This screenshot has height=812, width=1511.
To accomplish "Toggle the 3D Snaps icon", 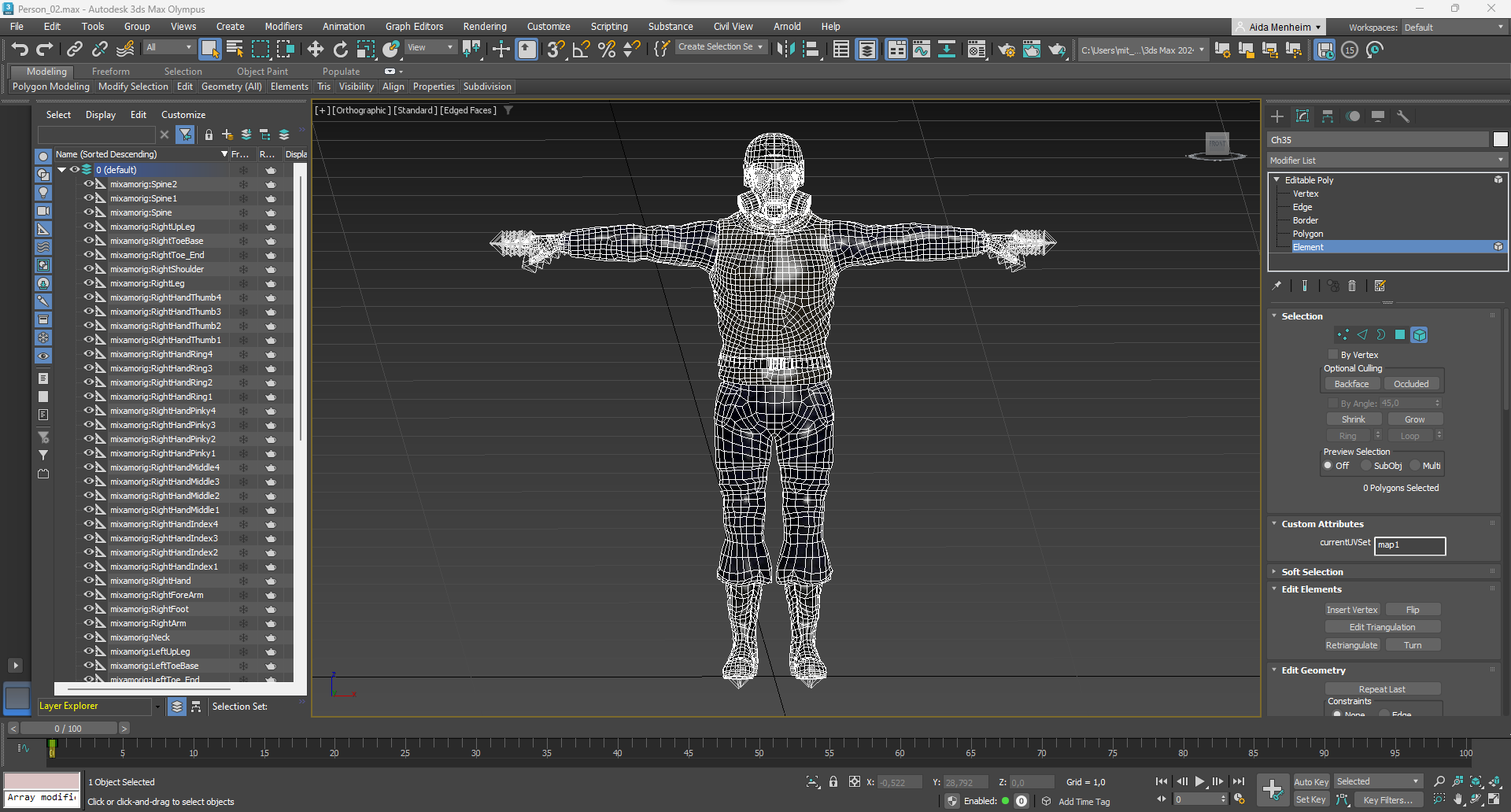I will click(556, 50).
